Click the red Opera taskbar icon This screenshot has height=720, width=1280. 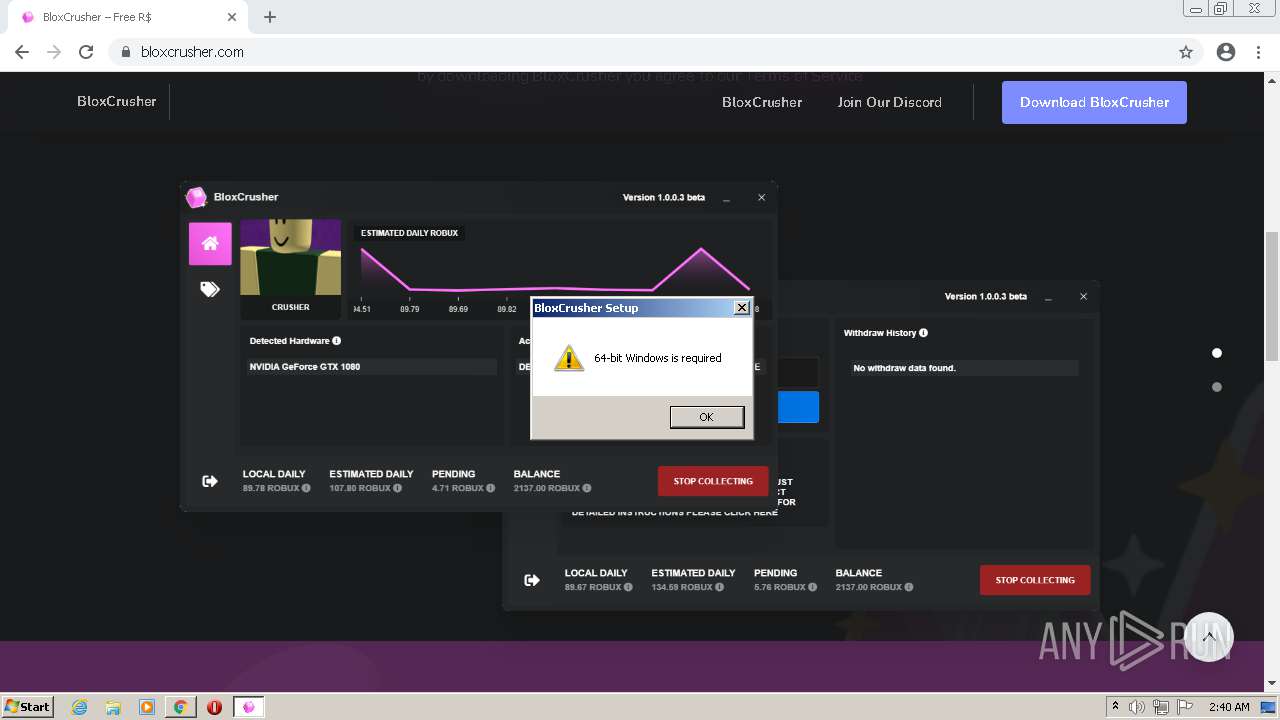click(214, 707)
